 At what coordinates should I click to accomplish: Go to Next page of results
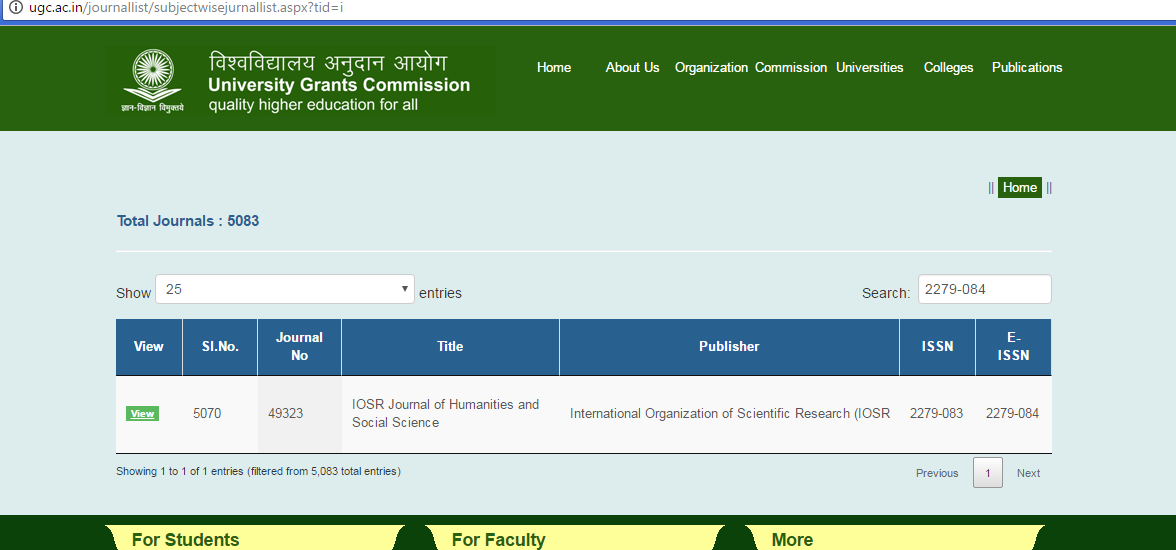1028,473
